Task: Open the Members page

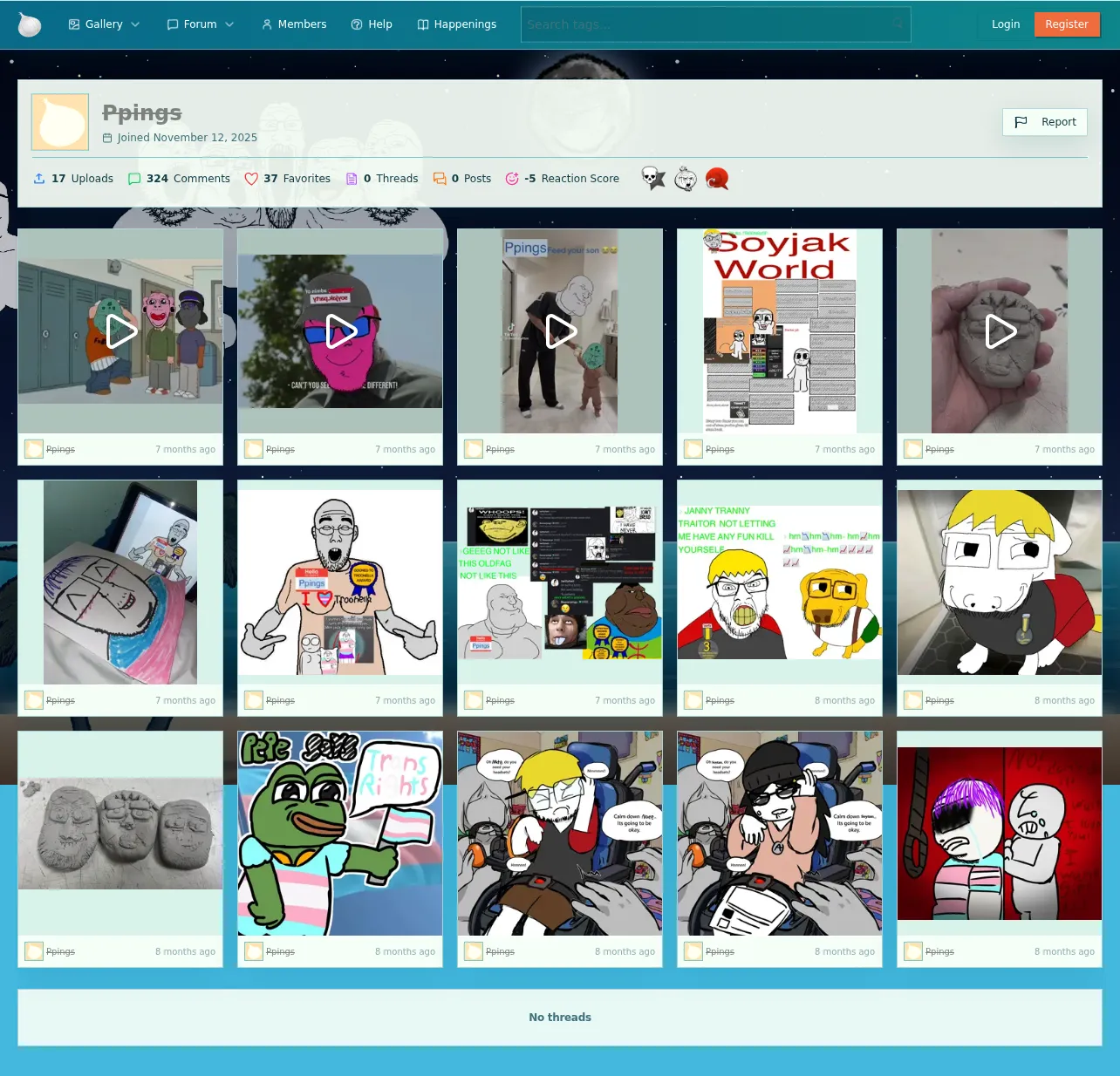Action: (294, 24)
